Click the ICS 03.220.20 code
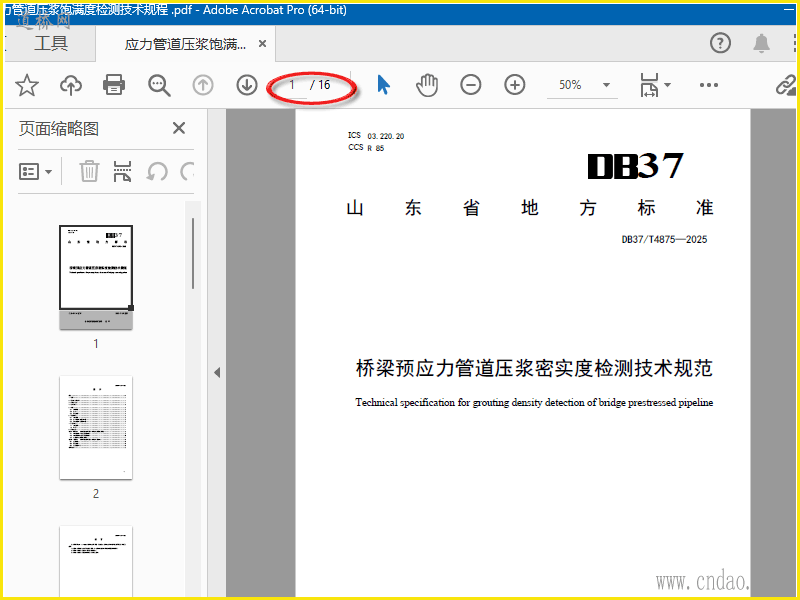Viewport: 800px width, 600px height. pos(376,136)
